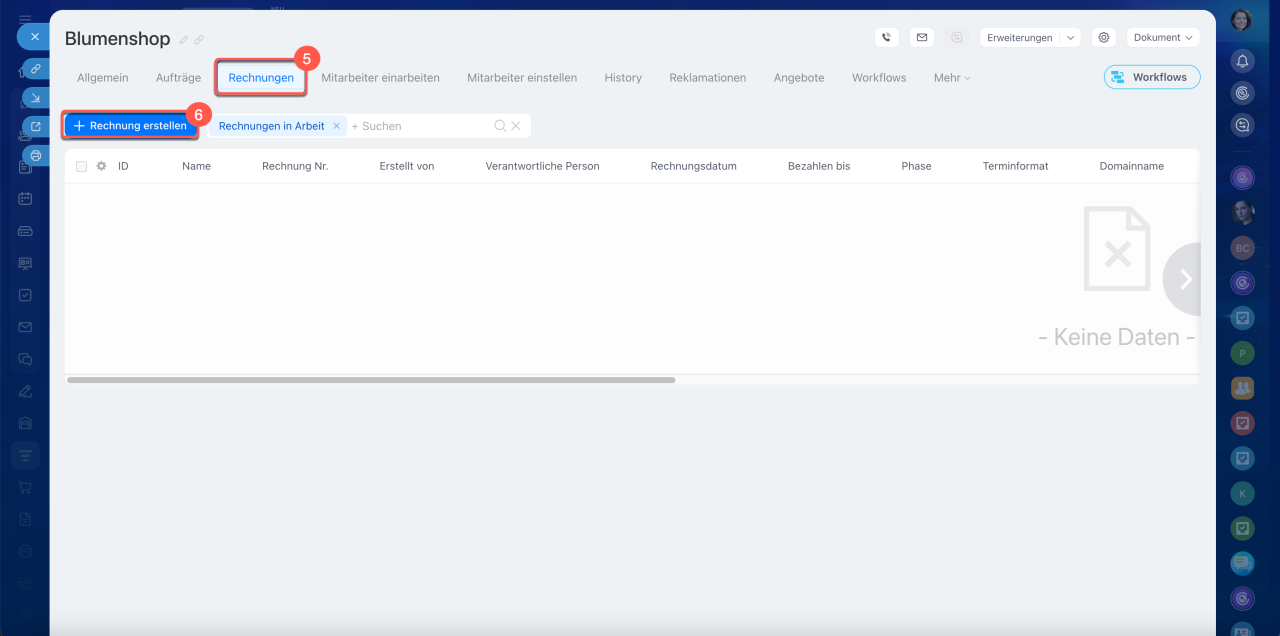This screenshot has height=636, width=1280.
Task: Open the Dokument dropdown menu
Action: click(x=1163, y=37)
